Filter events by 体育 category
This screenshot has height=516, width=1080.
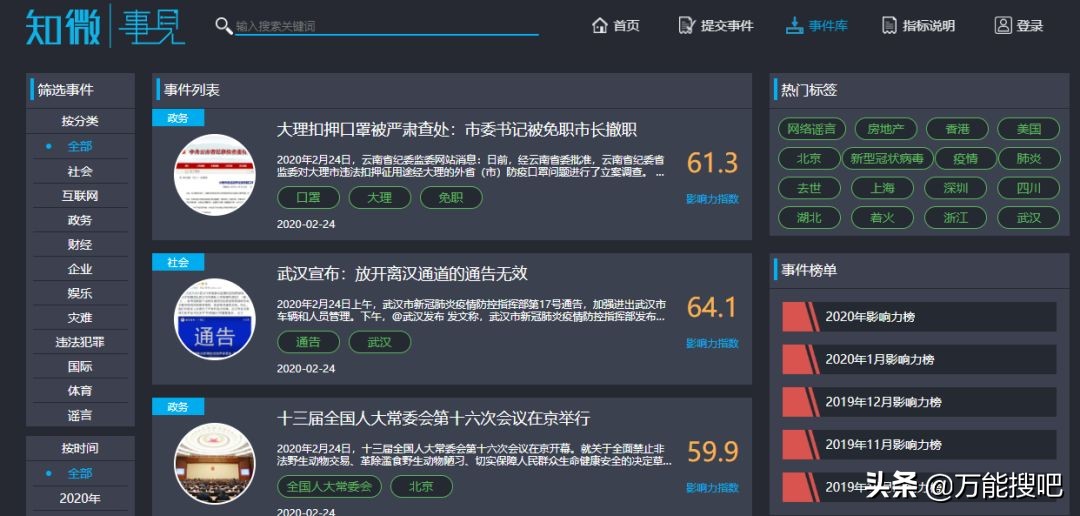point(80,391)
